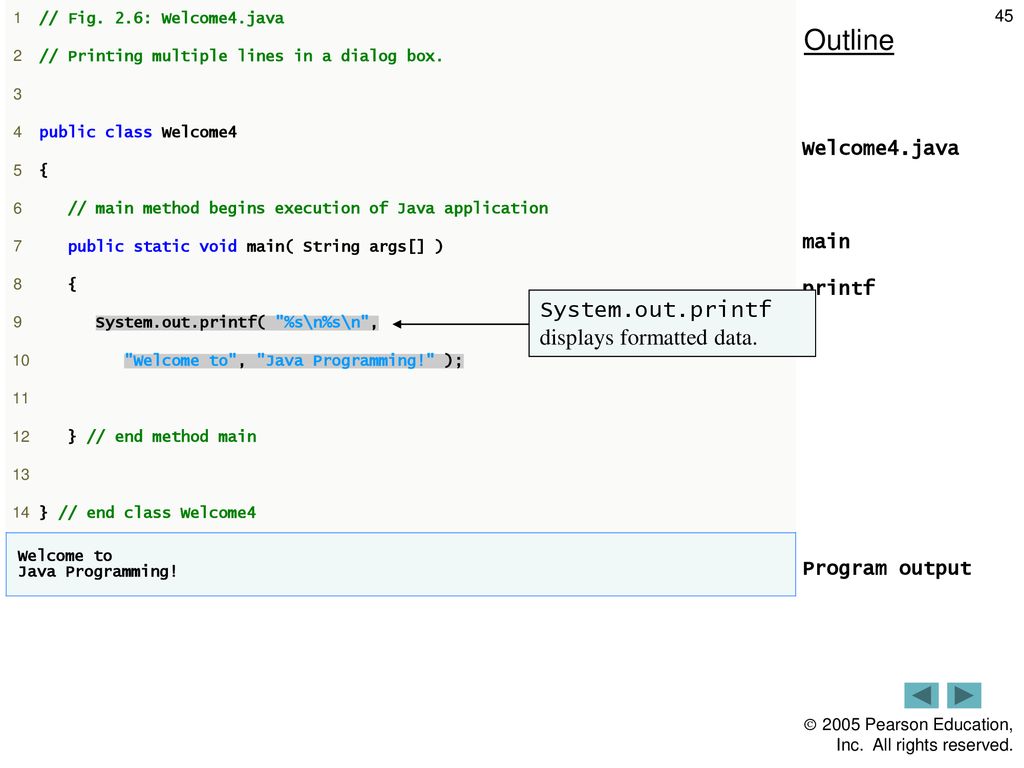Click the '// end class Welcome4' comment
1024x768 pixels.
[157, 513]
